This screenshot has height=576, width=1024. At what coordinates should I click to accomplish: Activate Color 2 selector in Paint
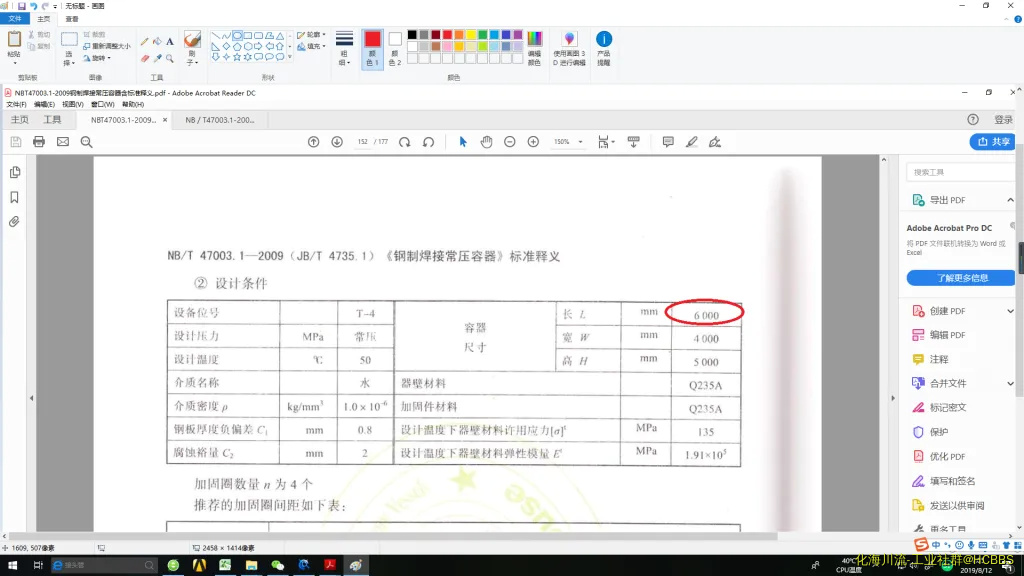(395, 49)
